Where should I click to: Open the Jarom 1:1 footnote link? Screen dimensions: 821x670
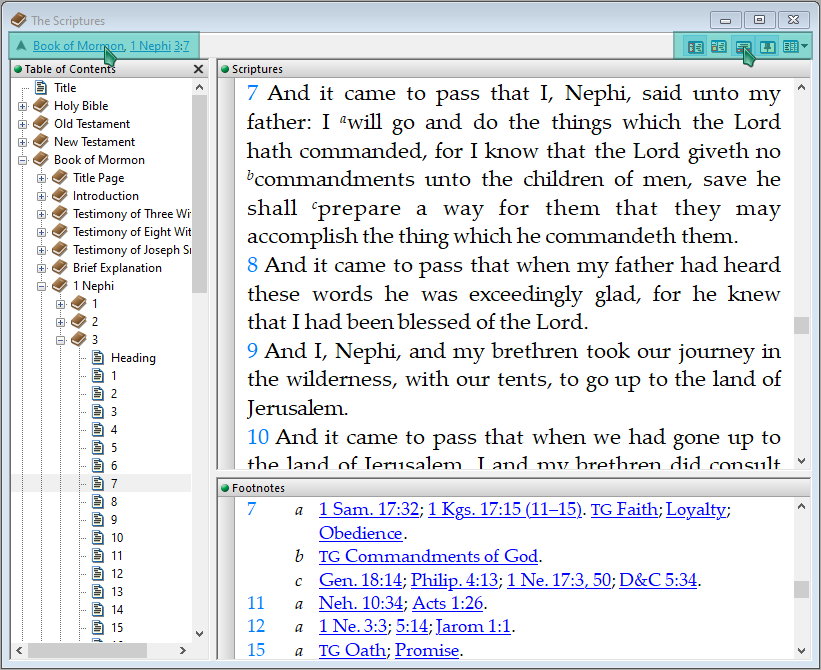pyautogui.click(x=473, y=626)
